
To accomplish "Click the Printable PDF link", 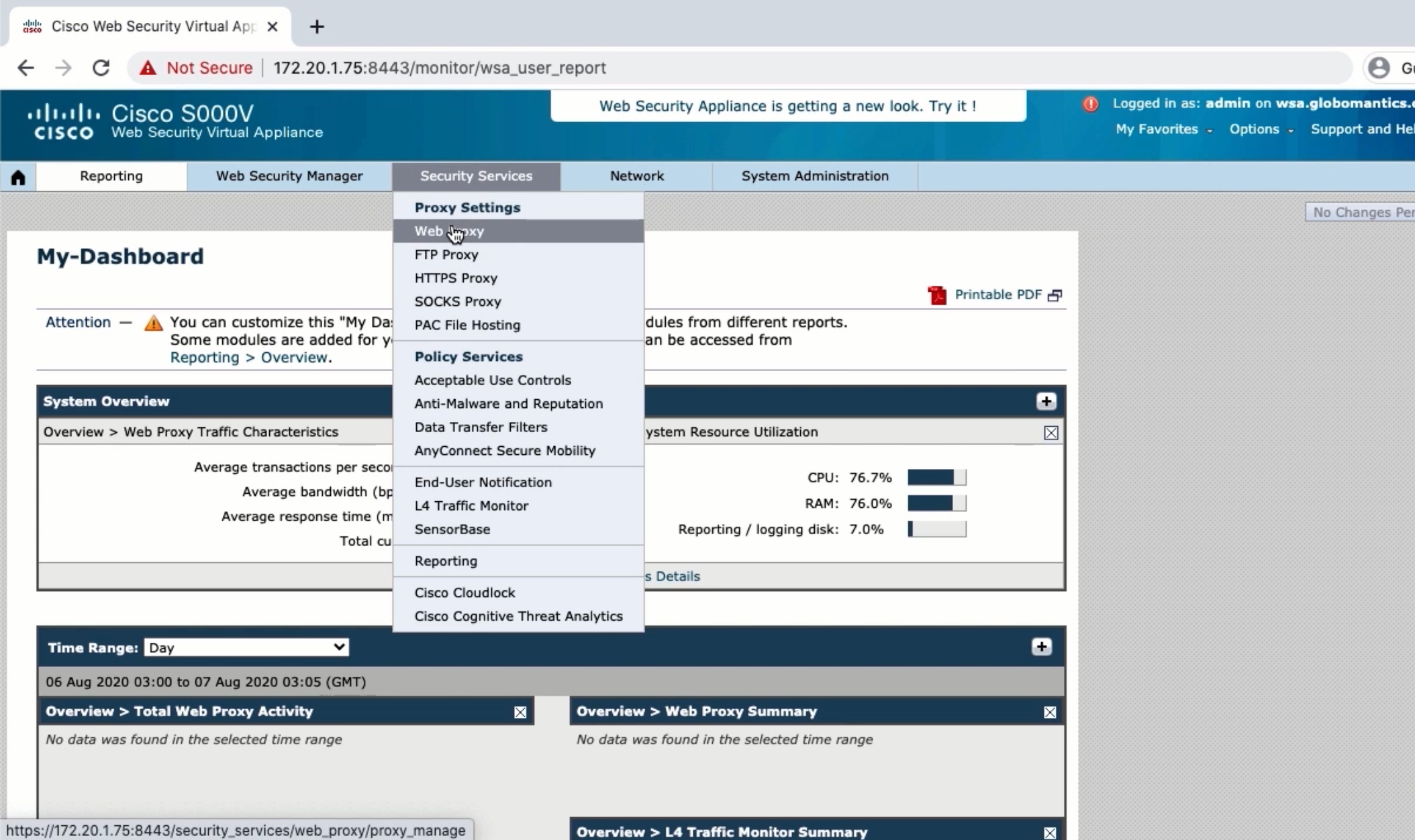I will coord(998,295).
